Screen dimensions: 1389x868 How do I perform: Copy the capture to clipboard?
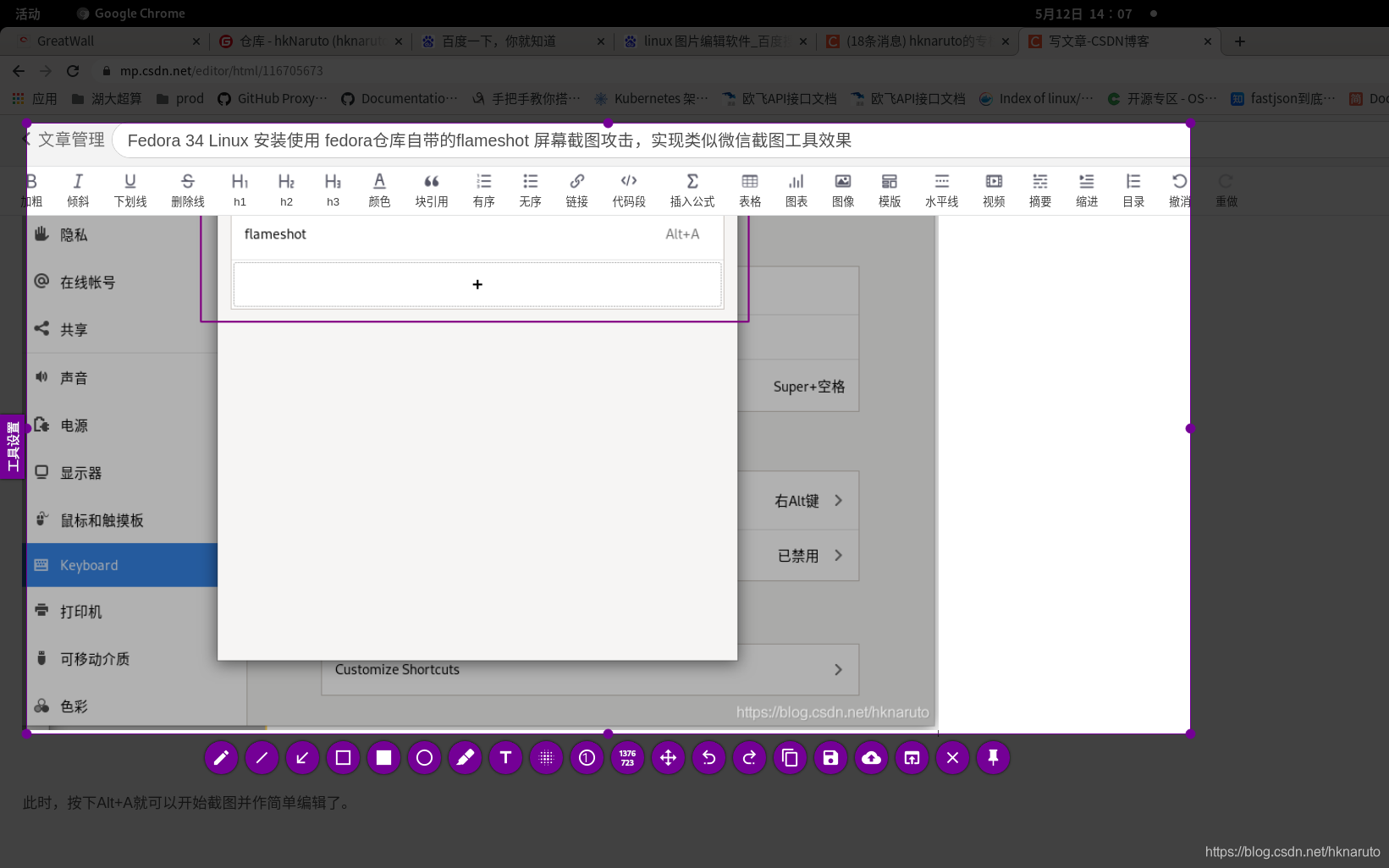tap(790, 758)
